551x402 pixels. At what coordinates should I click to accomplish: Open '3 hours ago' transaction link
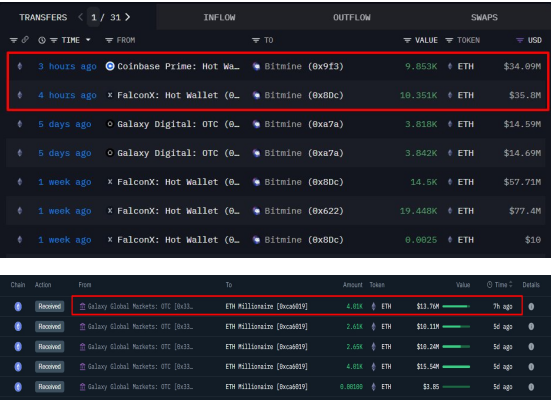tap(67, 66)
